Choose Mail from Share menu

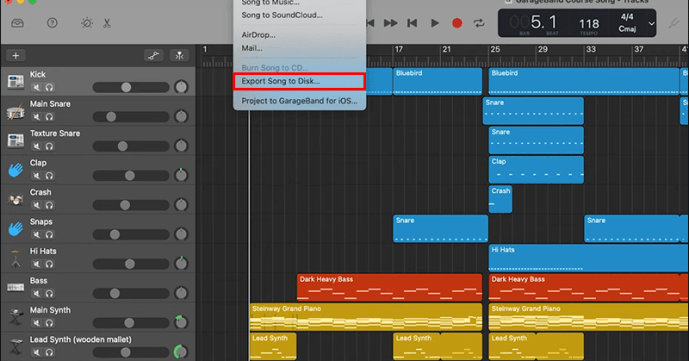tap(252, 48)
